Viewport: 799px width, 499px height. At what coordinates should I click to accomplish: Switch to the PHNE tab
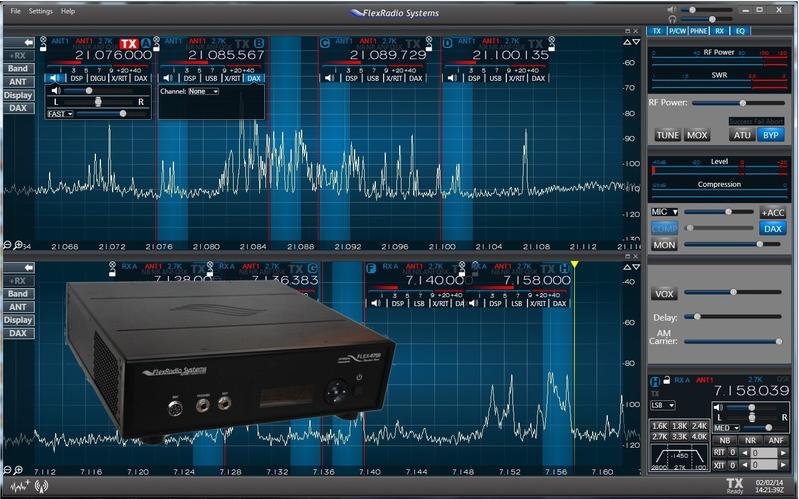click(699, 31)
